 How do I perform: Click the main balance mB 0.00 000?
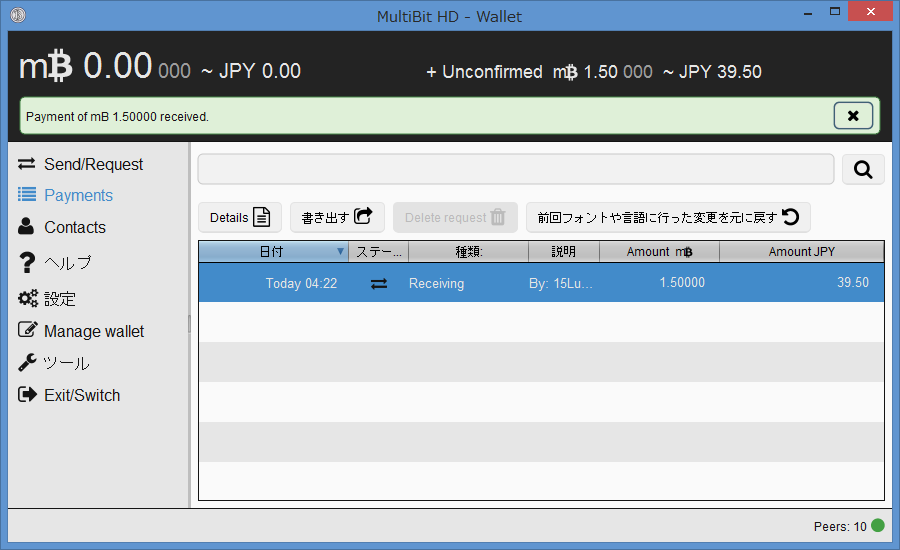pyautogui.click(x=104, y=66)
